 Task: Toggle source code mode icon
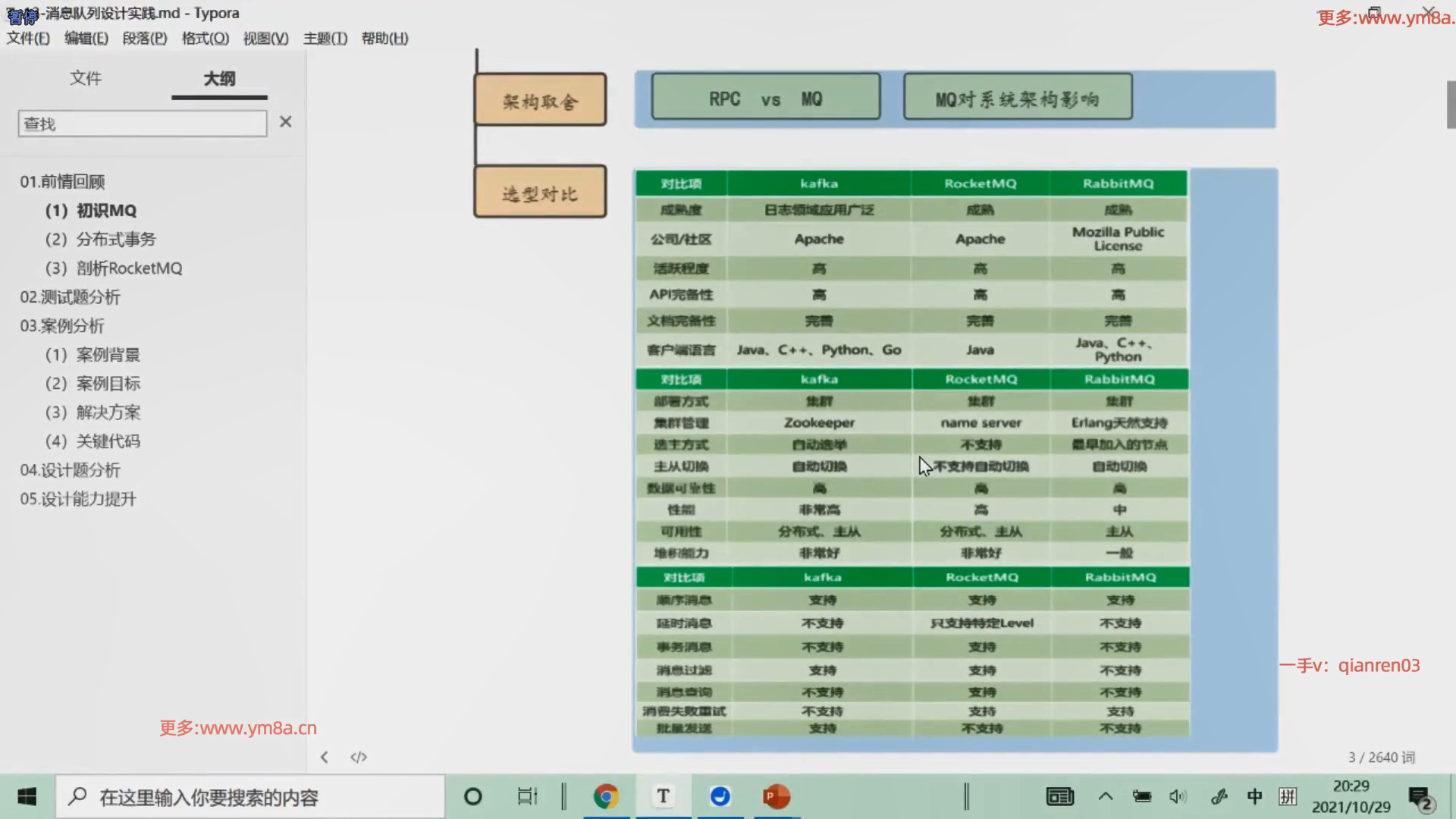pyautogui.click(x=359, y=757)
